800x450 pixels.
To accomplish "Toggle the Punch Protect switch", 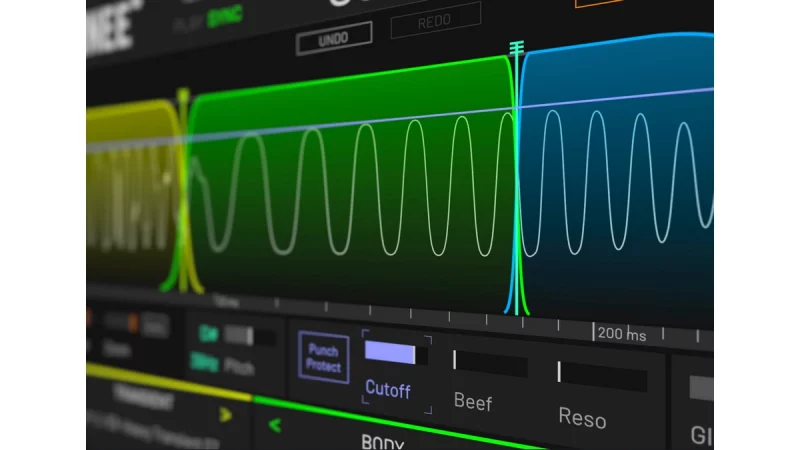I will [323, 357].
